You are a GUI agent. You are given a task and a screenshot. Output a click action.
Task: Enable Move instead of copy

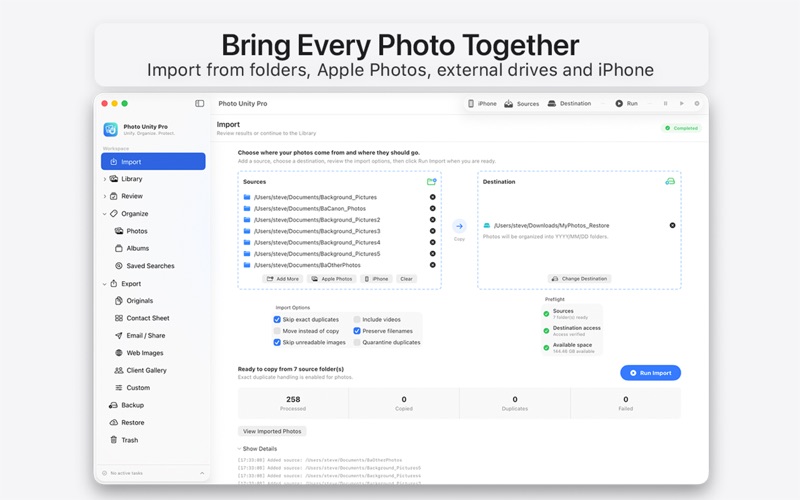[x=277, y=331]
